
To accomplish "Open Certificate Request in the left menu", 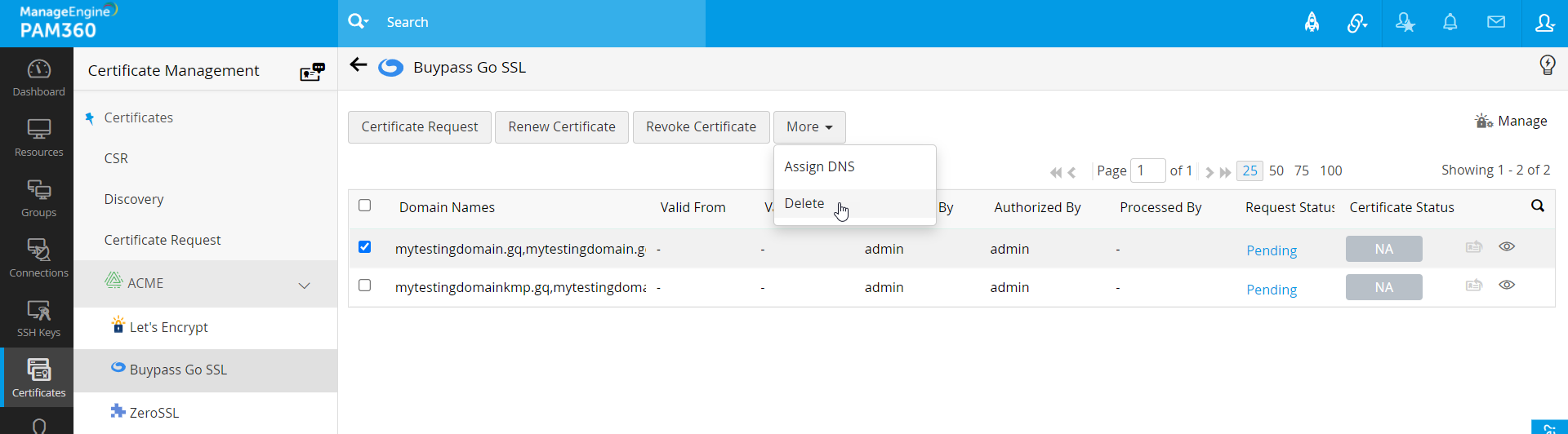I will pos(163,240).
